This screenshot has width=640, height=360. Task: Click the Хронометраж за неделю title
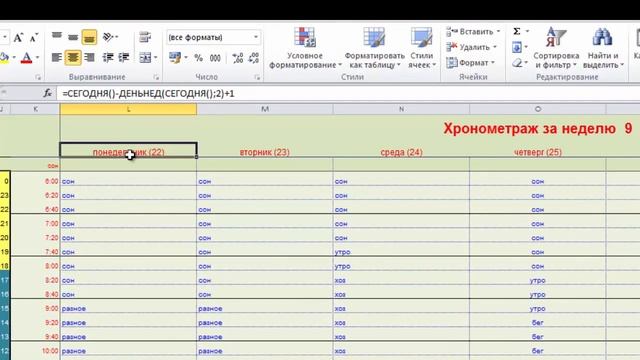coord(538,129)
